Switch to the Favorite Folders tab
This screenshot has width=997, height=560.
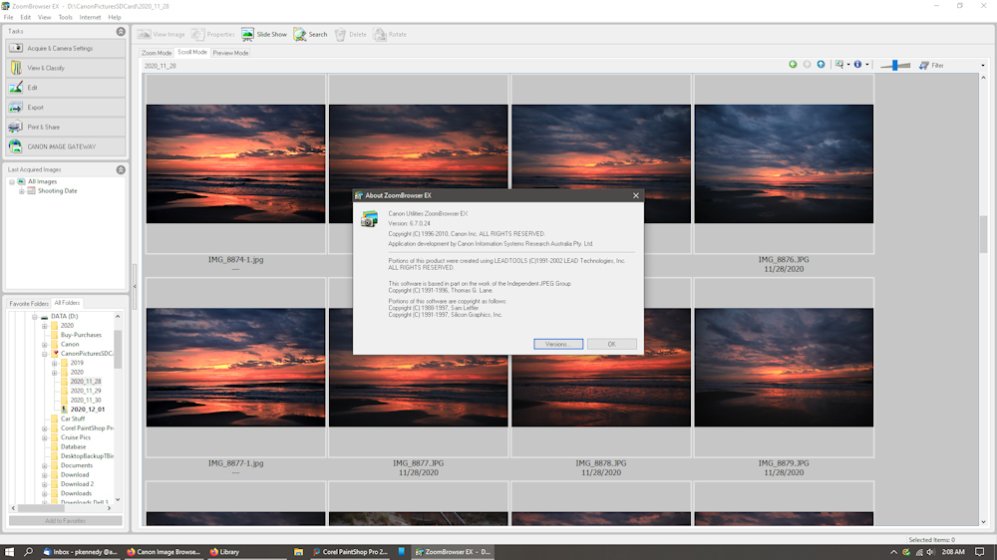pyautogui.click(x=28, y=303)
